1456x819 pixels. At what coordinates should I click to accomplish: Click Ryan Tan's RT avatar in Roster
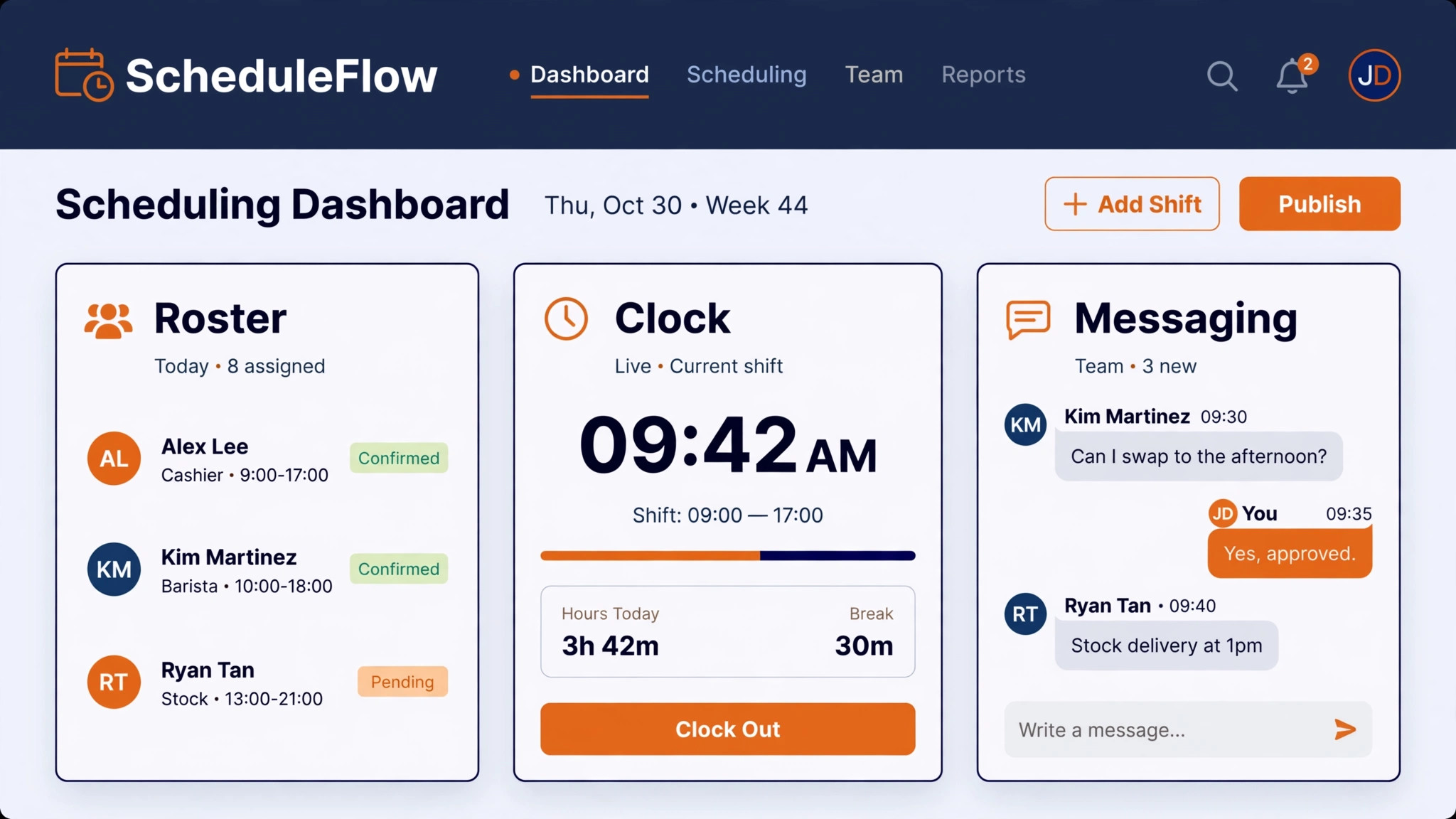pos(114,682)
